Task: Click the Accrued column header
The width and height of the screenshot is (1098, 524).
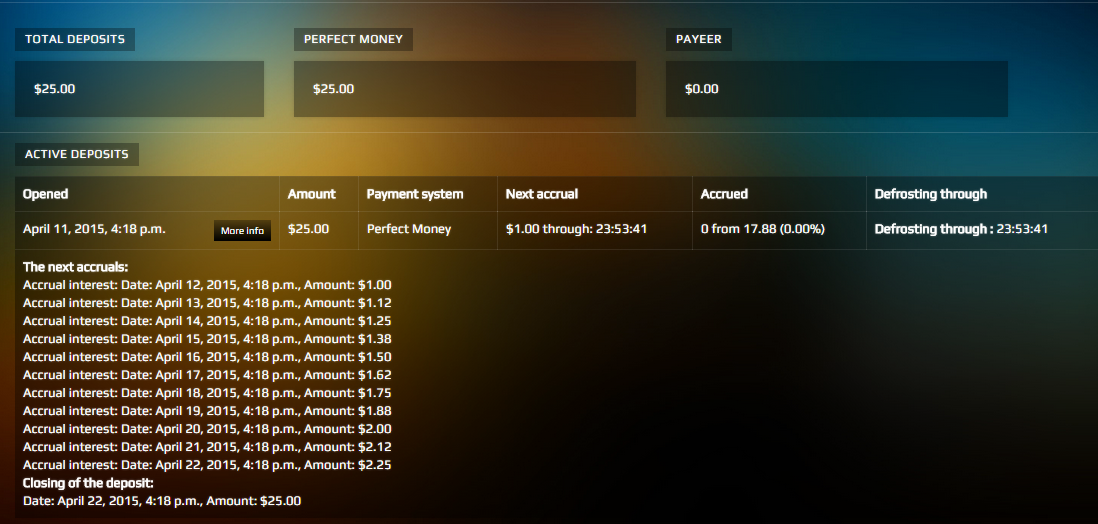Action: point(724,194)
